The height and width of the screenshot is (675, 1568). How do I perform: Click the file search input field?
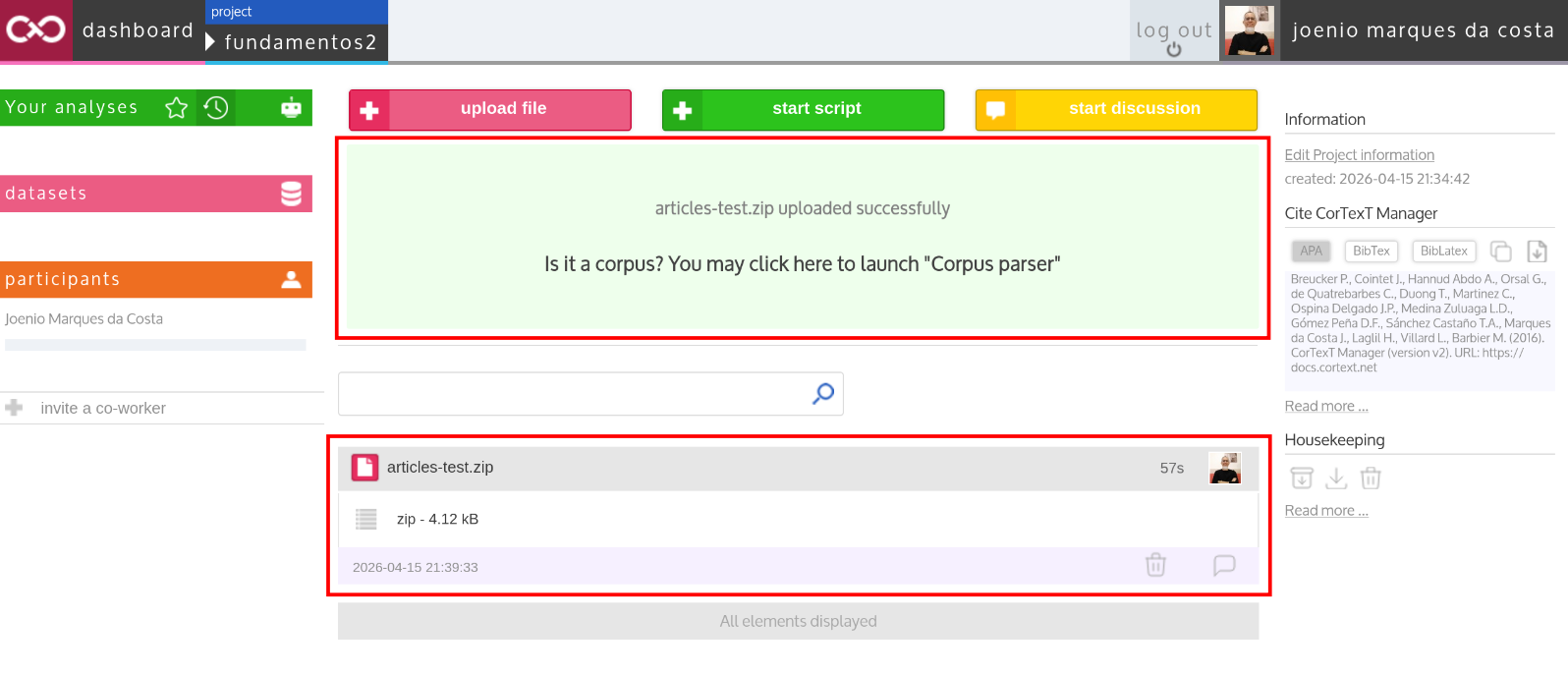coord(590,393)
